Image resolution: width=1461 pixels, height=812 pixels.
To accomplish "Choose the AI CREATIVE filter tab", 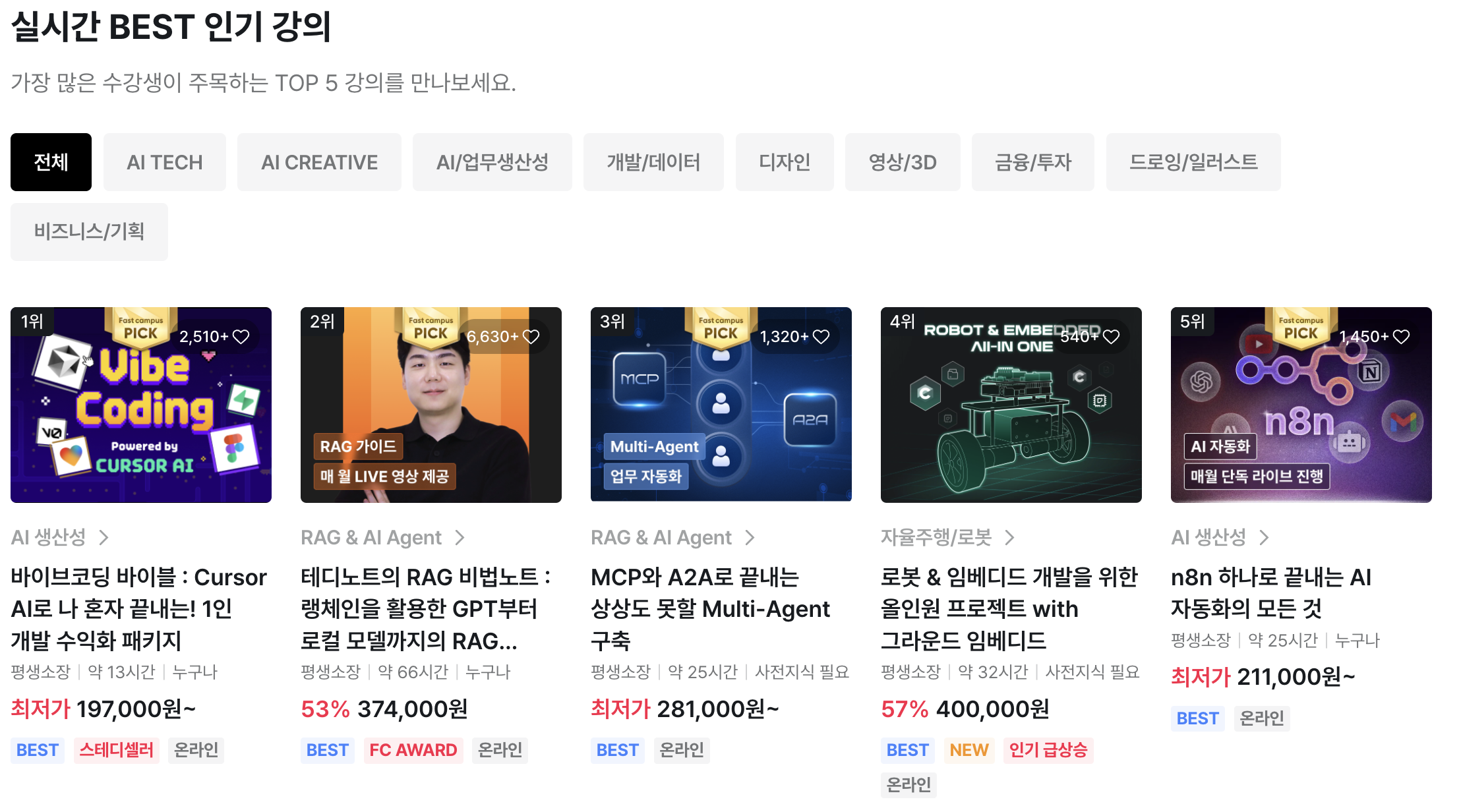I will (x=319, y=162).
